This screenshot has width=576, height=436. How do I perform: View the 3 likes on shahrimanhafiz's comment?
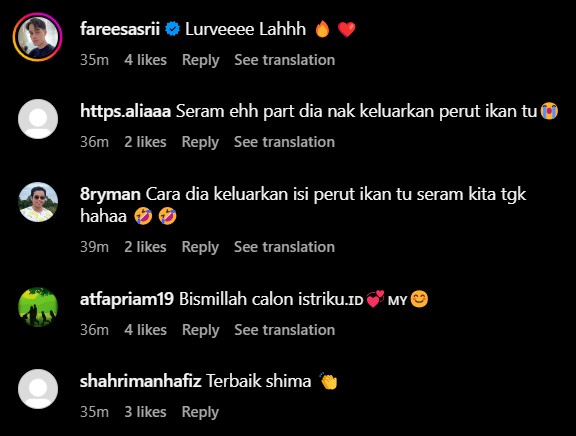(x=145, y=412)
